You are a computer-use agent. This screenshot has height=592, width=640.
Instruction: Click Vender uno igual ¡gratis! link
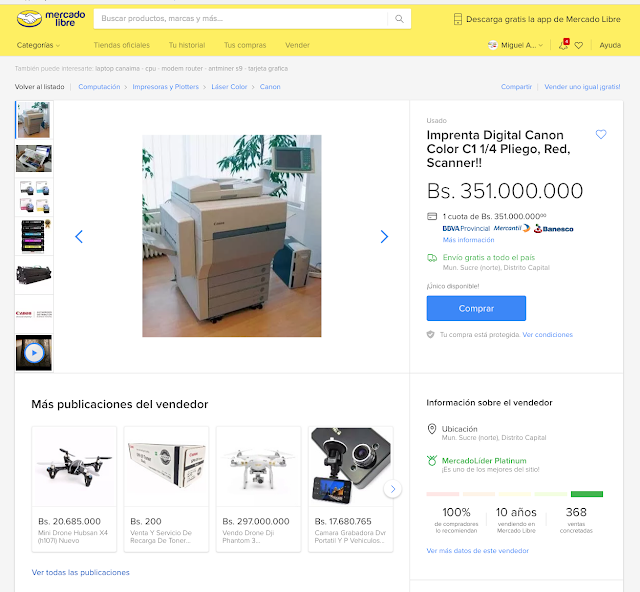click(582, 87)
